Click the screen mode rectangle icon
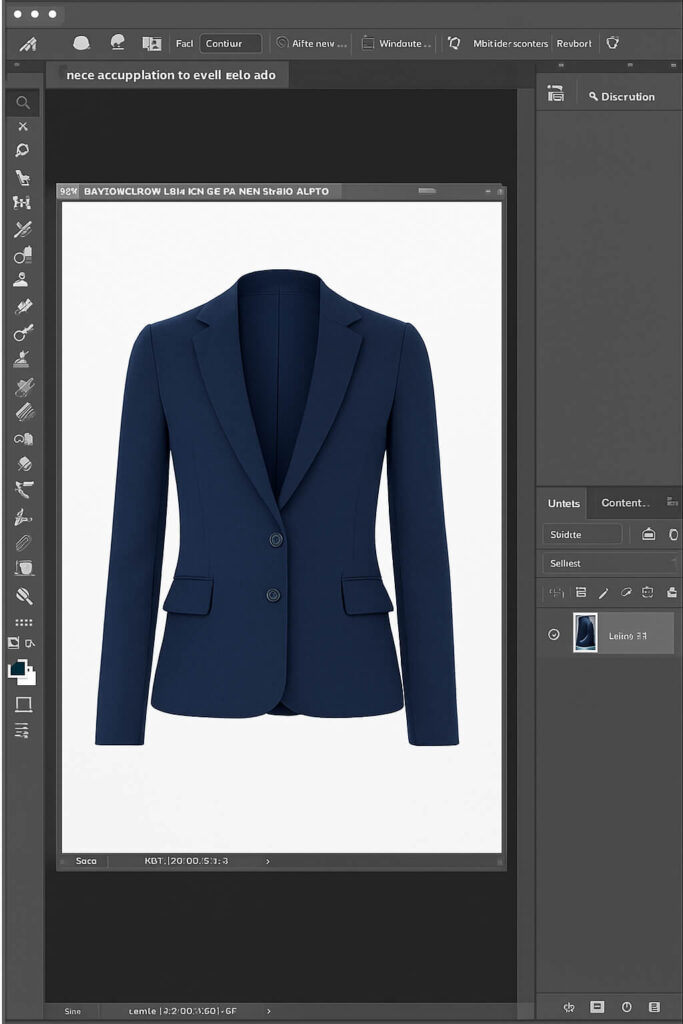Image resolution: width=683 pixels, height=1024 pixels. [x=23, y=705]
